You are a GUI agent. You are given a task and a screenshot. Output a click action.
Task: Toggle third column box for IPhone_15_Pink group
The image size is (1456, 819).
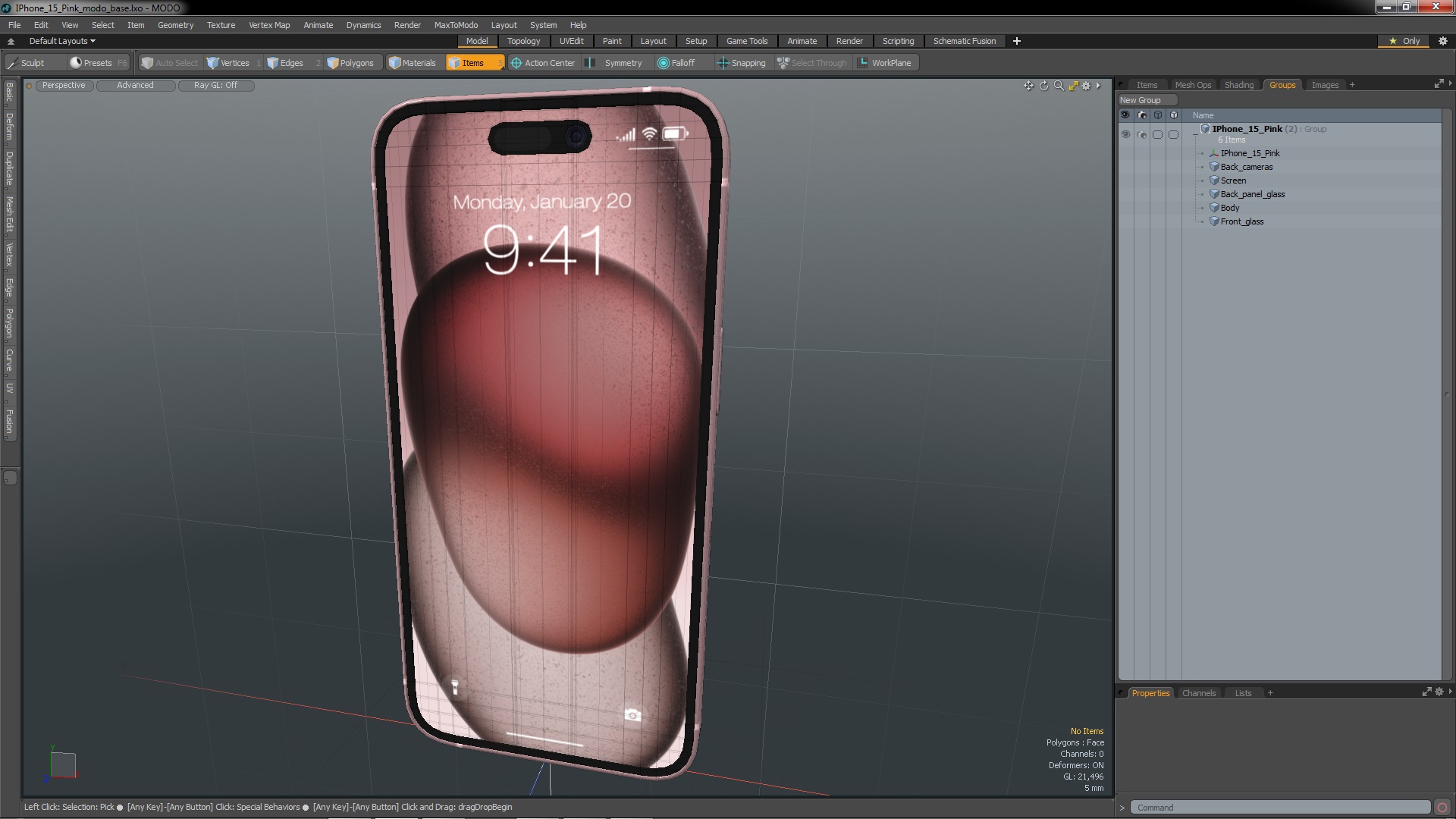point(1157,134)
